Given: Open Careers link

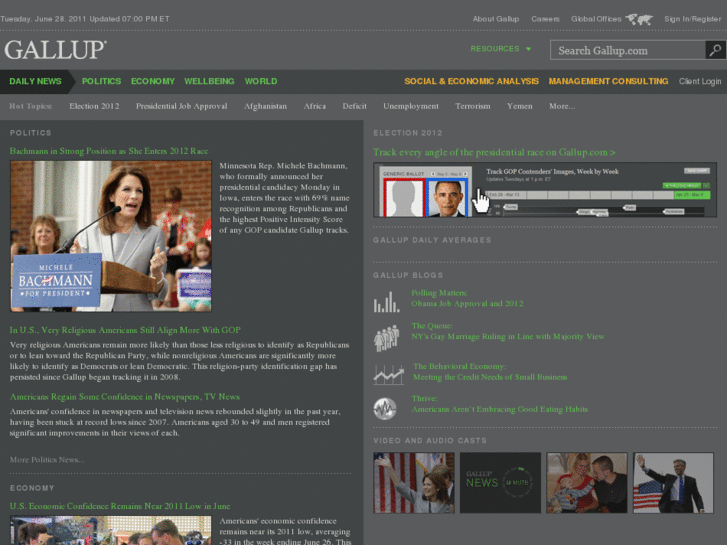Looking at the screenshot, I should click(545, 19).
